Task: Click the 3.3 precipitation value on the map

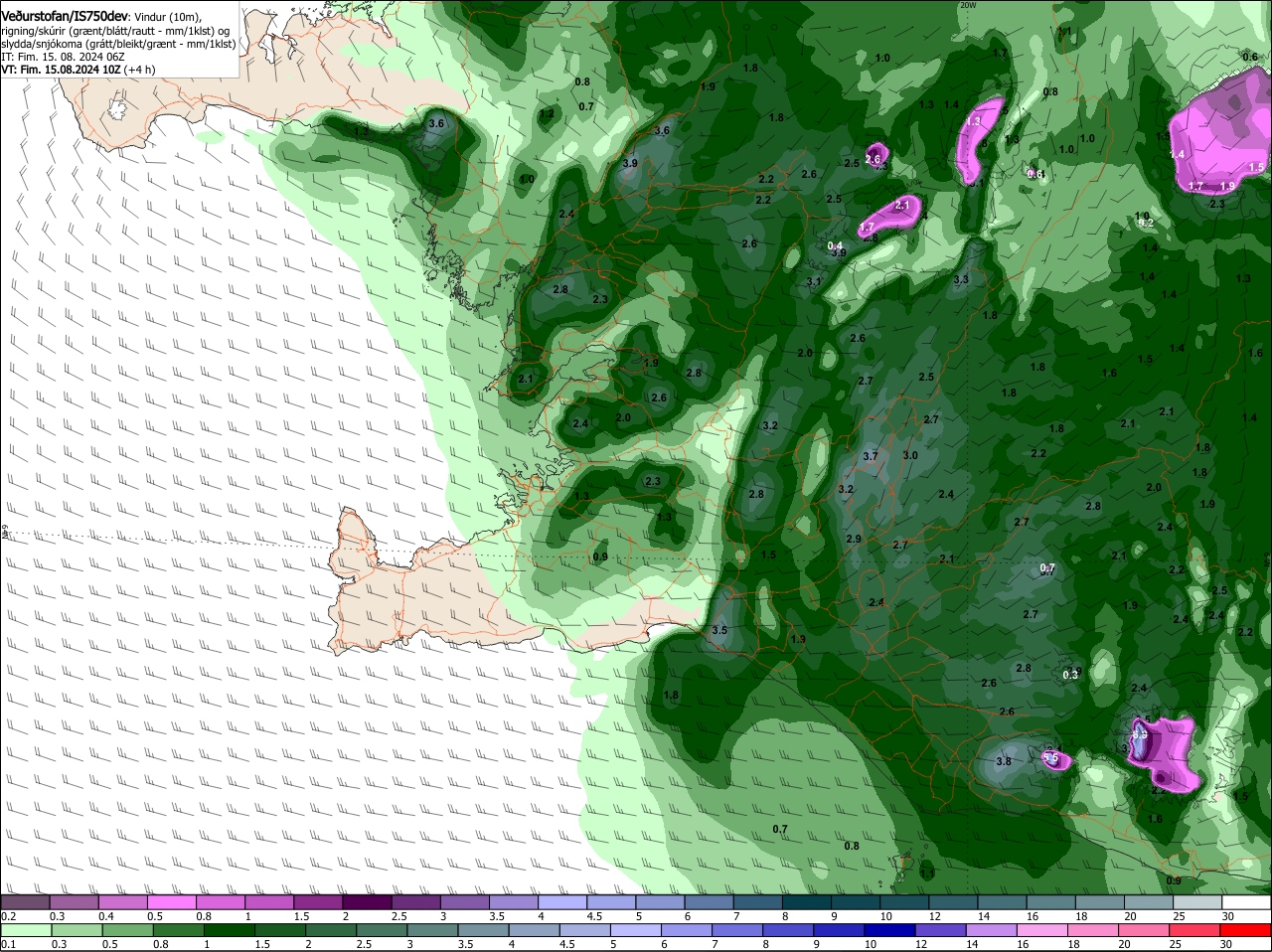Action: click(x=961, y=280)
